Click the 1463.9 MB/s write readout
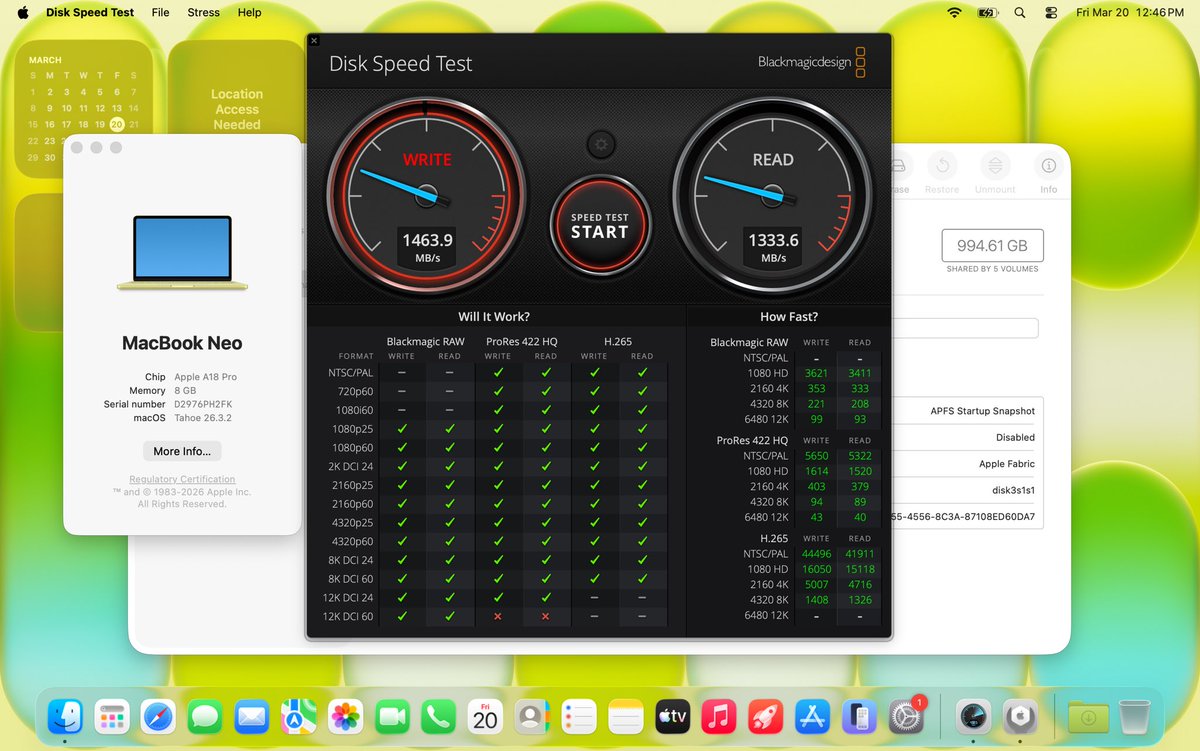Image resolution: width=1200 pixels, height=751 pixels. 427,247
